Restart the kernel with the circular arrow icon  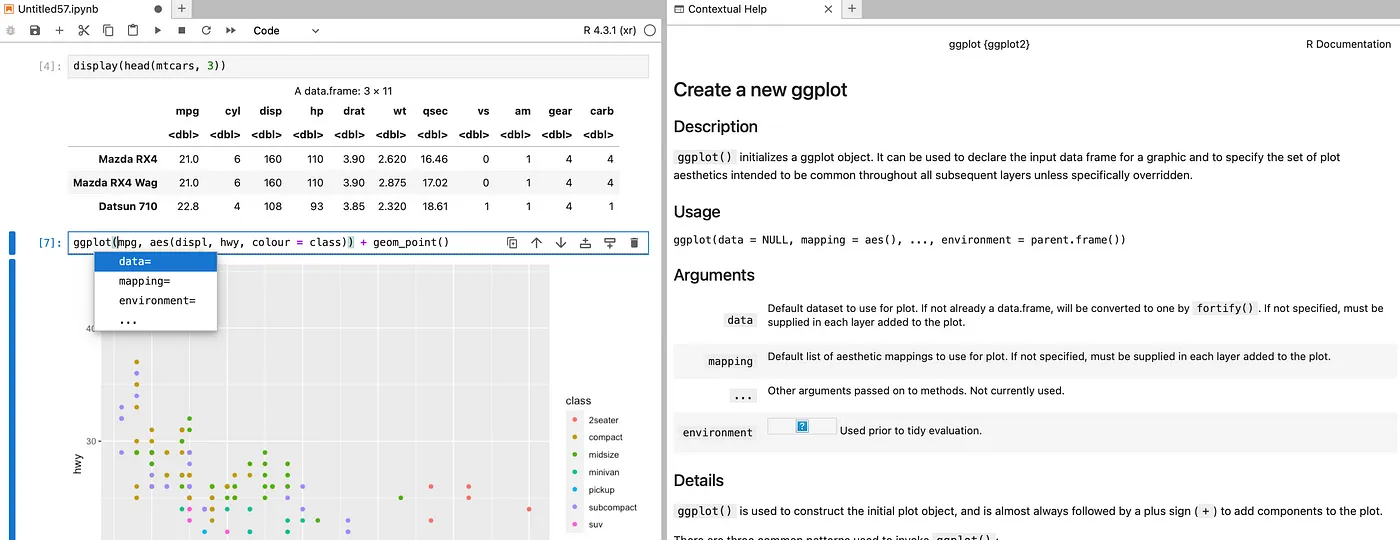coord(206,31)
